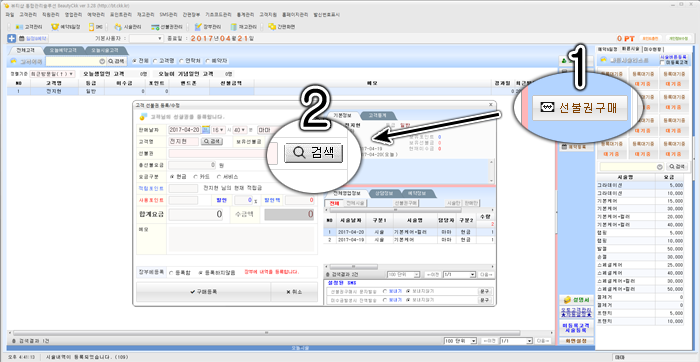Open 고객관리 from the toolbar
The height and width of the screenshot is (362, 700).
(29, 27)
